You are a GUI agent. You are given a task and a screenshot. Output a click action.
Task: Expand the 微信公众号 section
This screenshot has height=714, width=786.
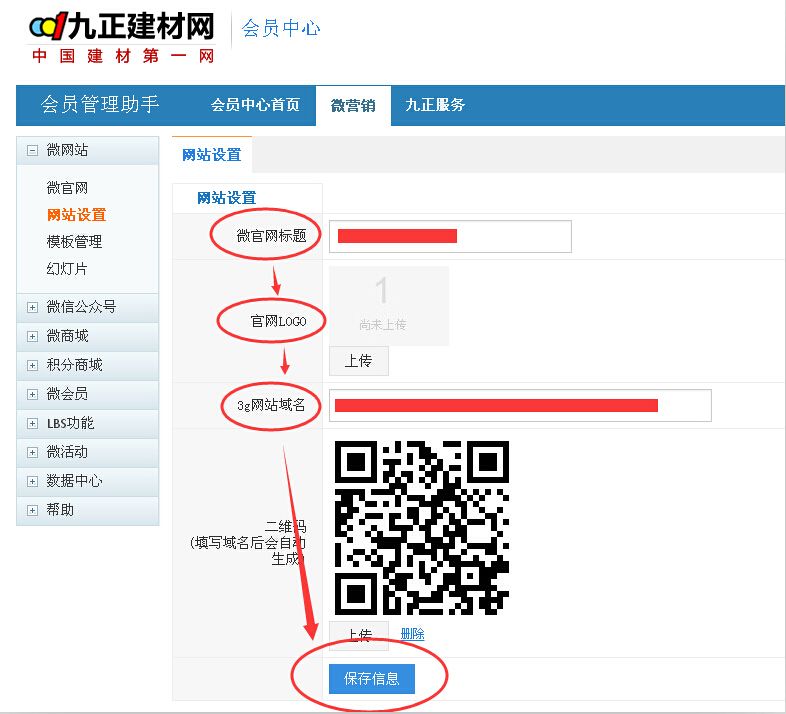(33, 307)
